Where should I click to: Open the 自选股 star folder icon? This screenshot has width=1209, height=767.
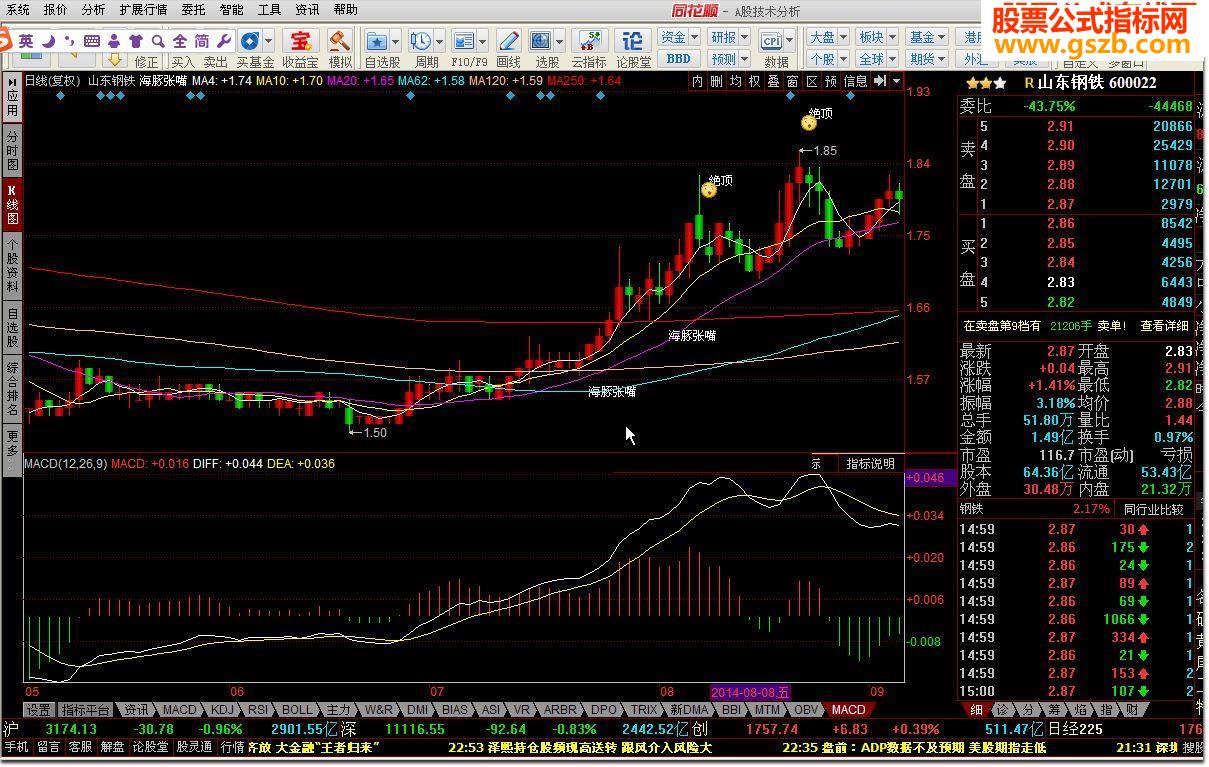tap(377, 41)
